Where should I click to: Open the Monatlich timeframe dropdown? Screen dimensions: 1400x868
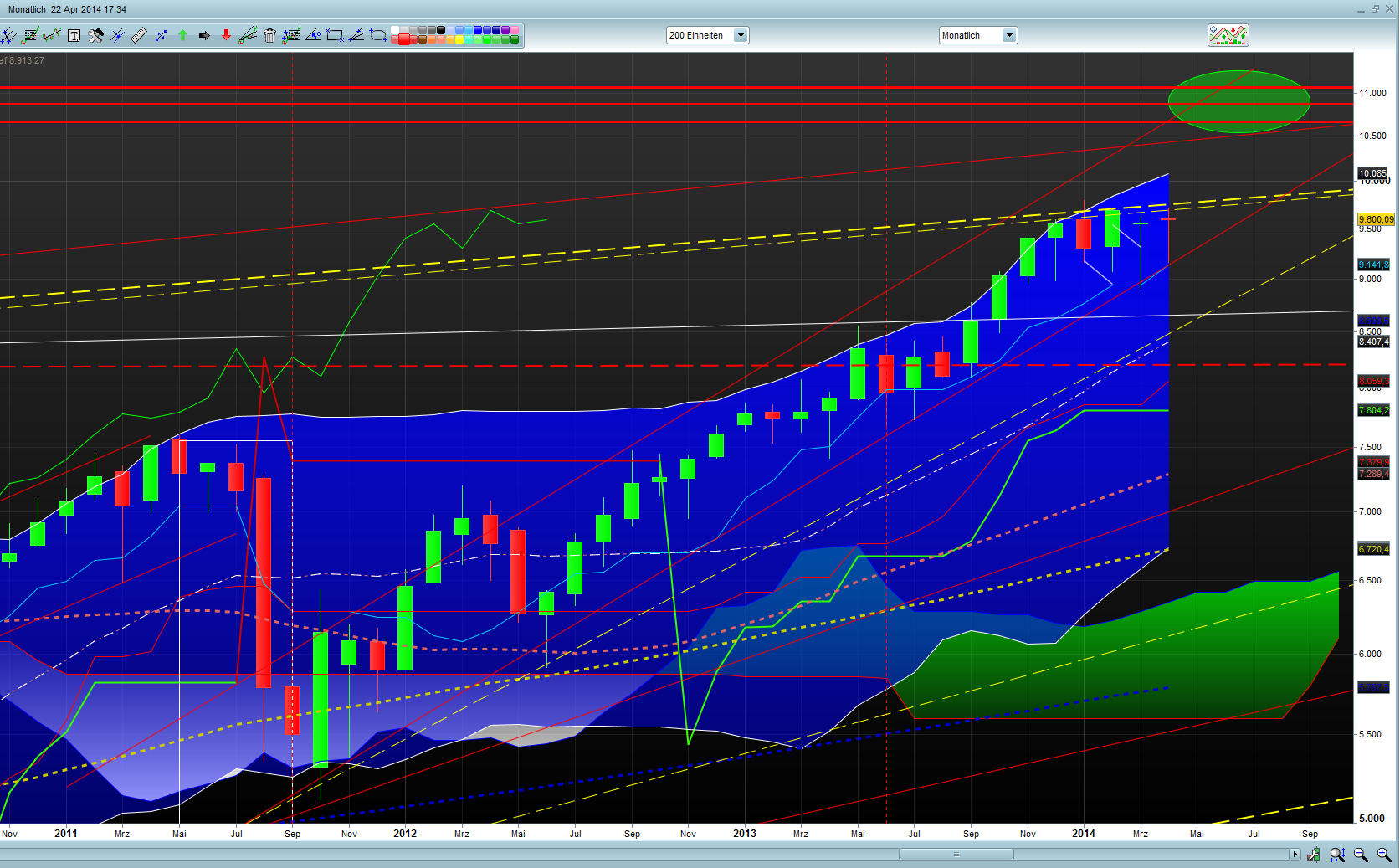(977, 35)
